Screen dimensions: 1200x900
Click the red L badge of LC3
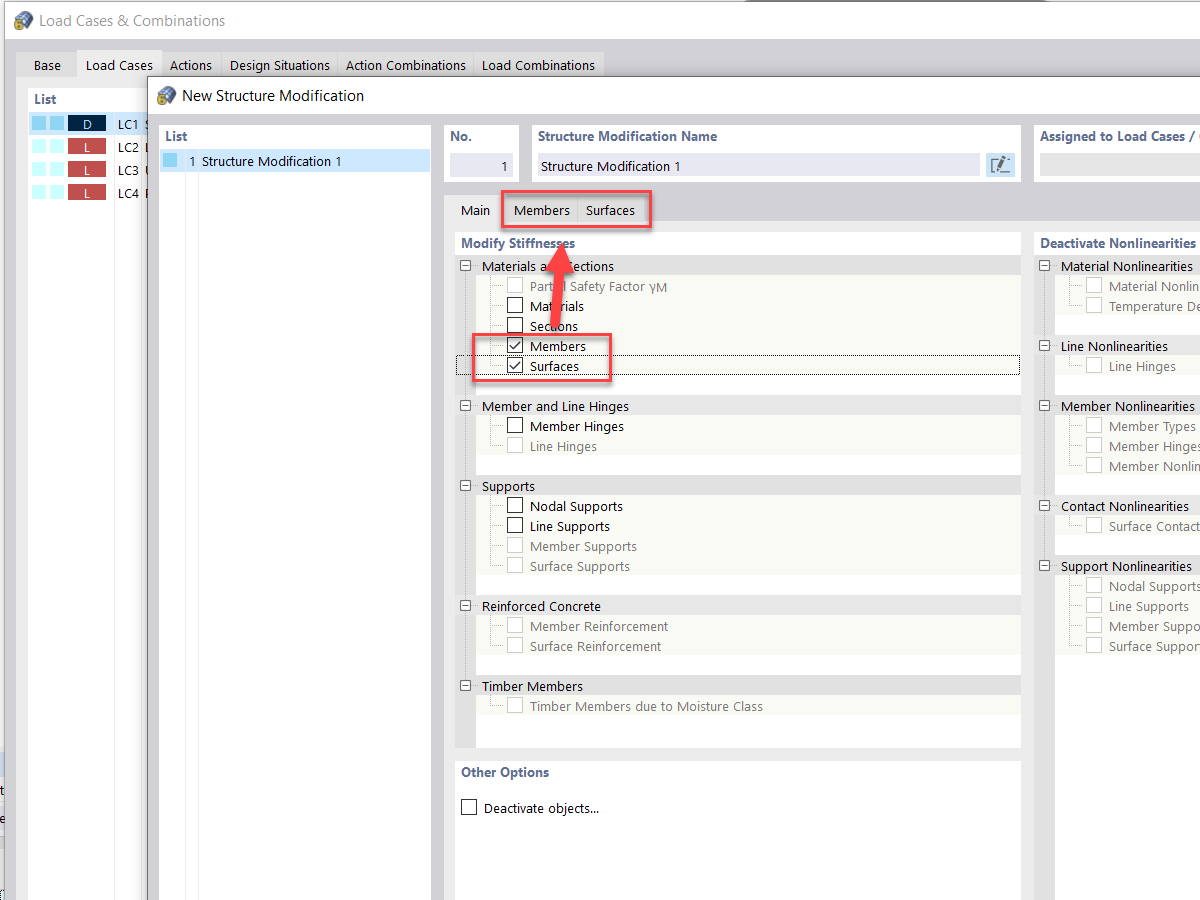87,170
